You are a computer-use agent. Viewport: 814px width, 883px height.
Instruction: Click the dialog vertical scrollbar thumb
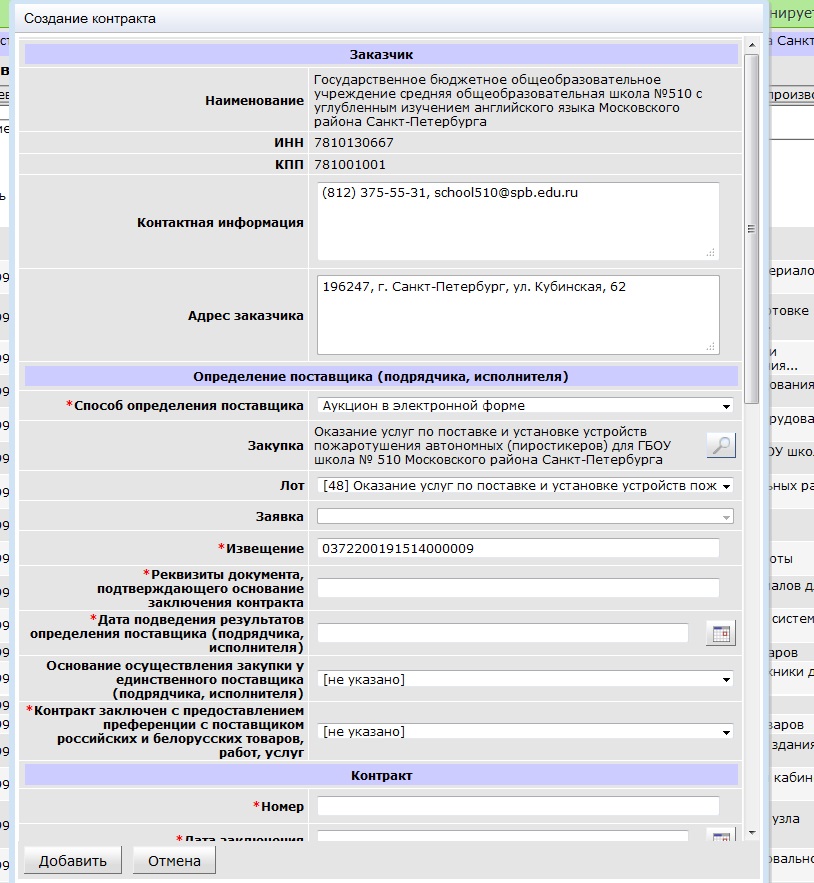coord(751,229)
